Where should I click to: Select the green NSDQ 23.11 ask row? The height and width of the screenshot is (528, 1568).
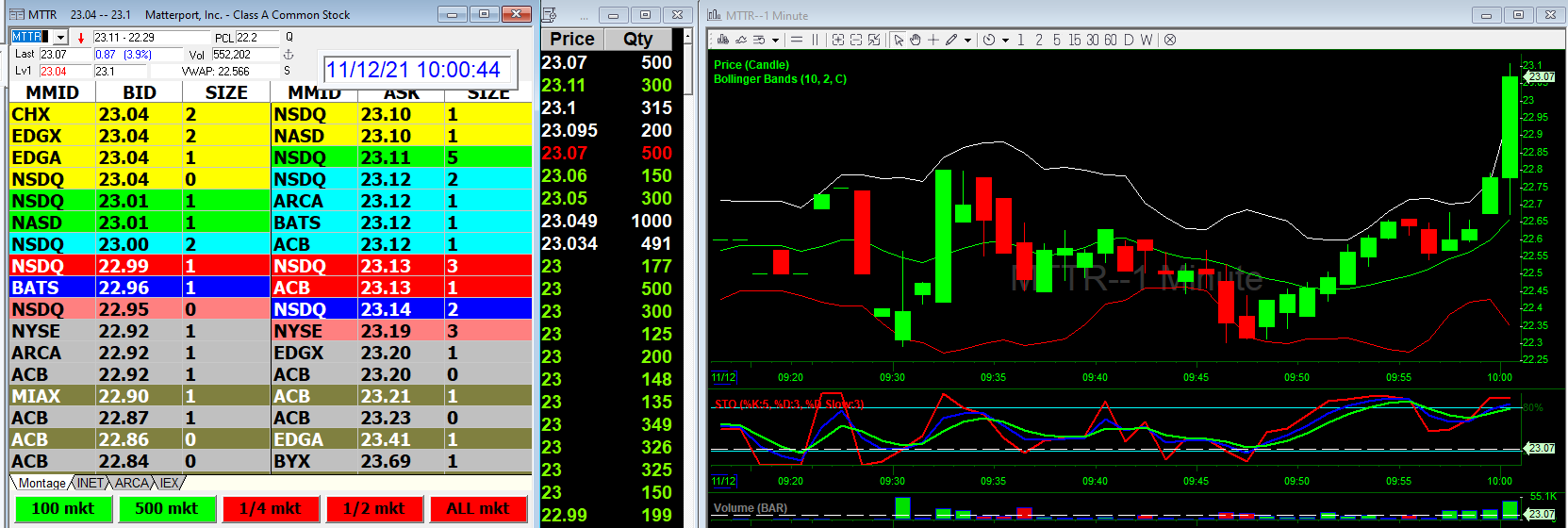402,157
